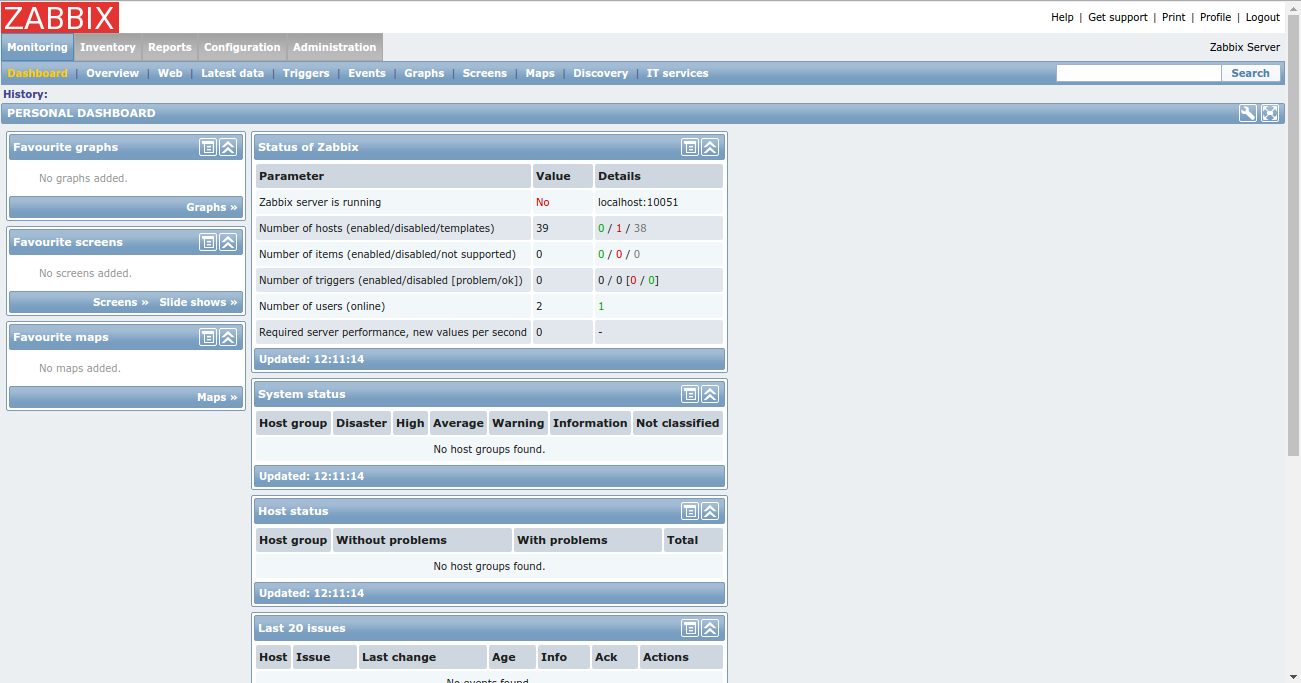Follow the Graphs » link in Favourite graphs
This screenshot has height=683, width=1301.
point(212,207)
